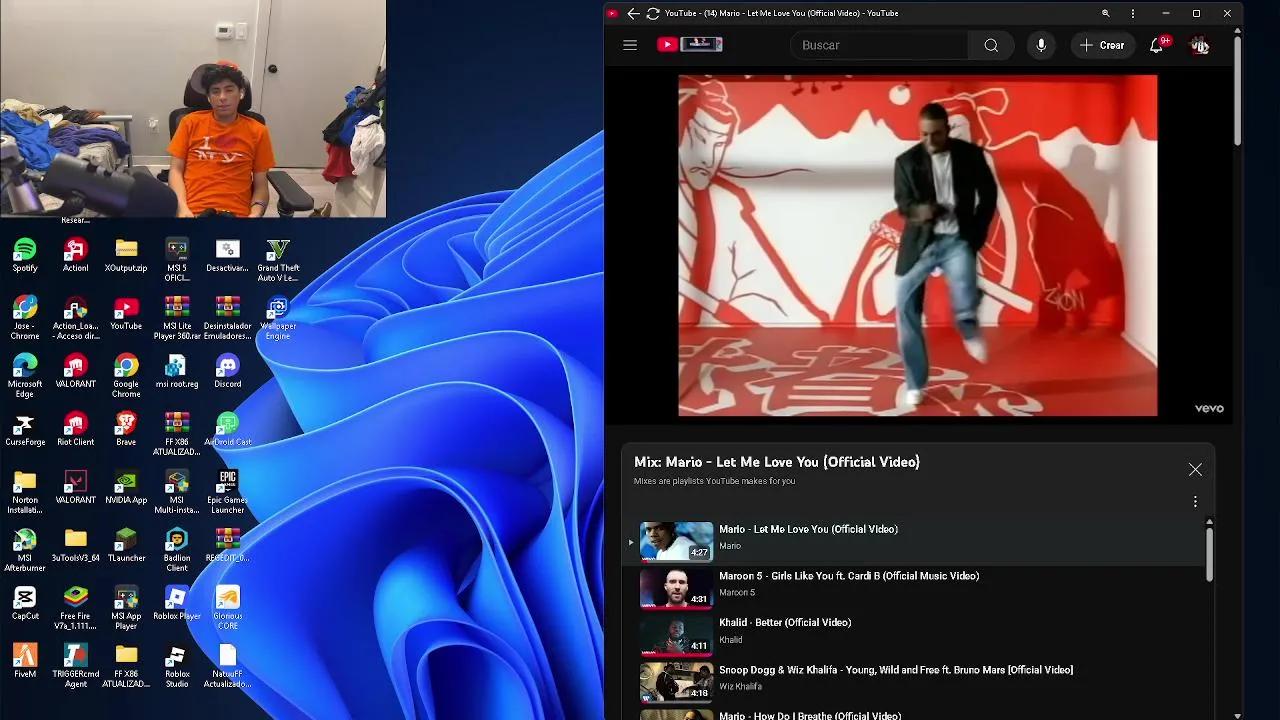Click thumbnail of Young, Wild and Free video
This screenshot has width=1280, height=720.
(x=677, y=682)
